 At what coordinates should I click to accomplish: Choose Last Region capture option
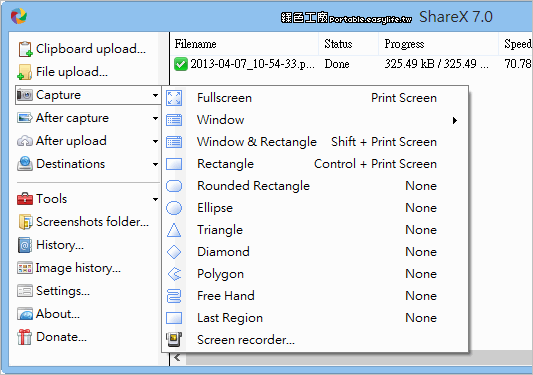315,318
